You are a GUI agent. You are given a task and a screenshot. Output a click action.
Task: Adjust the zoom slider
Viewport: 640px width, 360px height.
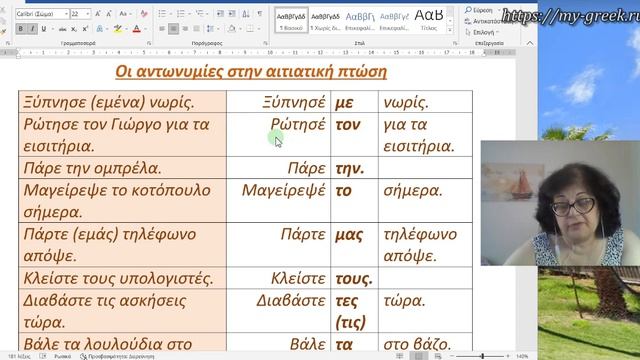(482, 356)
